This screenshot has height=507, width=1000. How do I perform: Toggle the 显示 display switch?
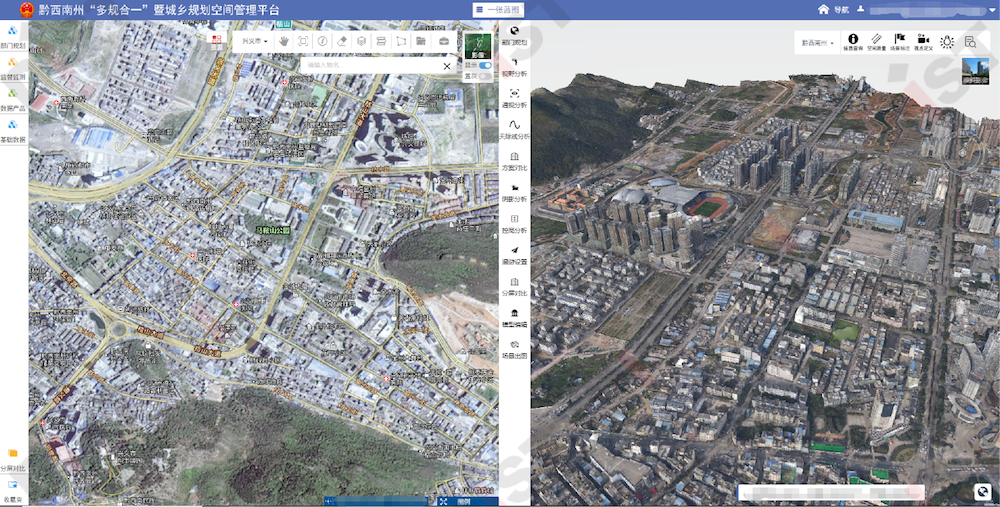click(485, 66)
